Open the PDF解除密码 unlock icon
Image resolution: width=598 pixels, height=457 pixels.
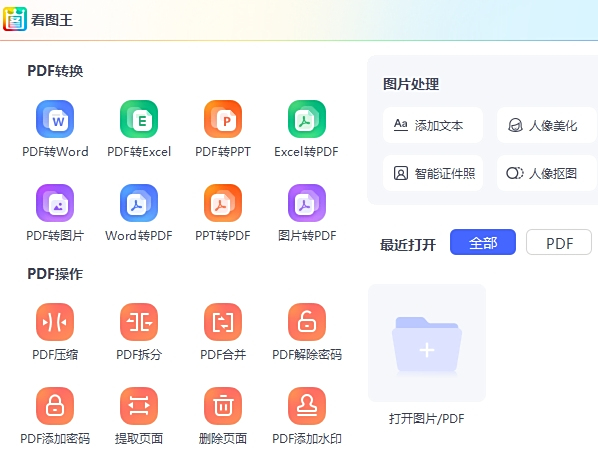click(307, 322)
